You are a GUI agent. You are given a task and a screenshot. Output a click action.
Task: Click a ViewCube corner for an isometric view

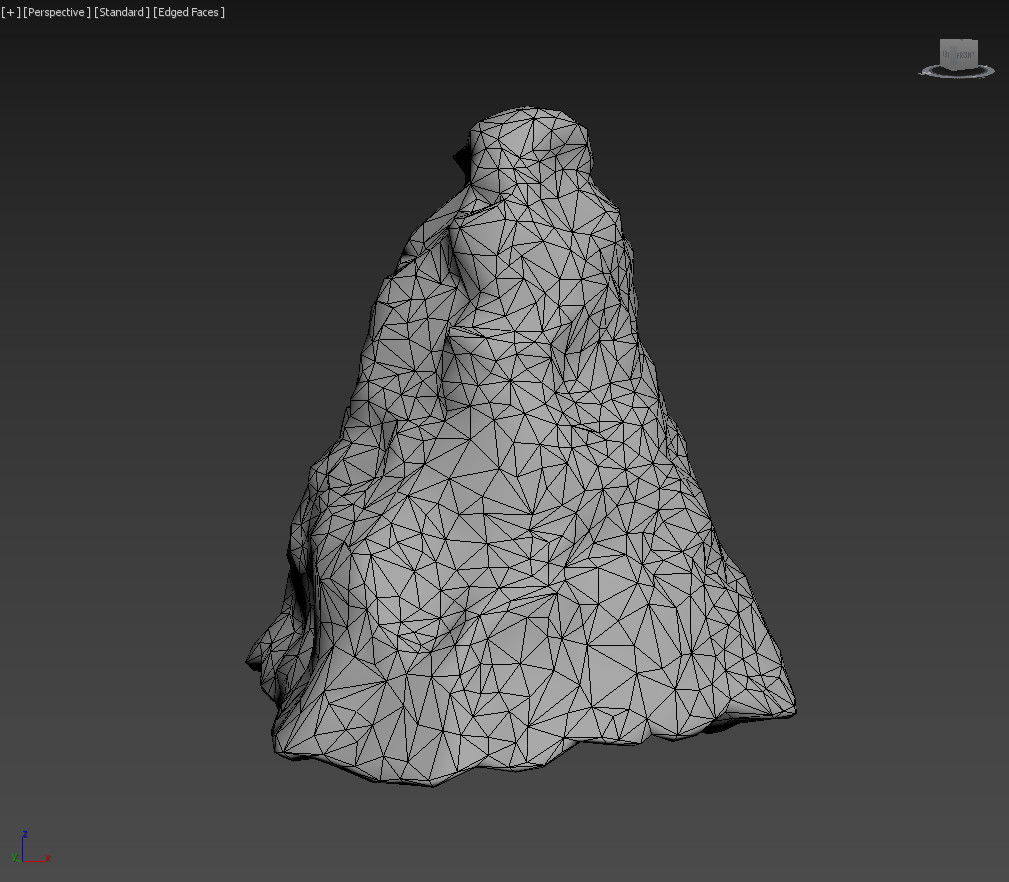click(x=941, y=40)
